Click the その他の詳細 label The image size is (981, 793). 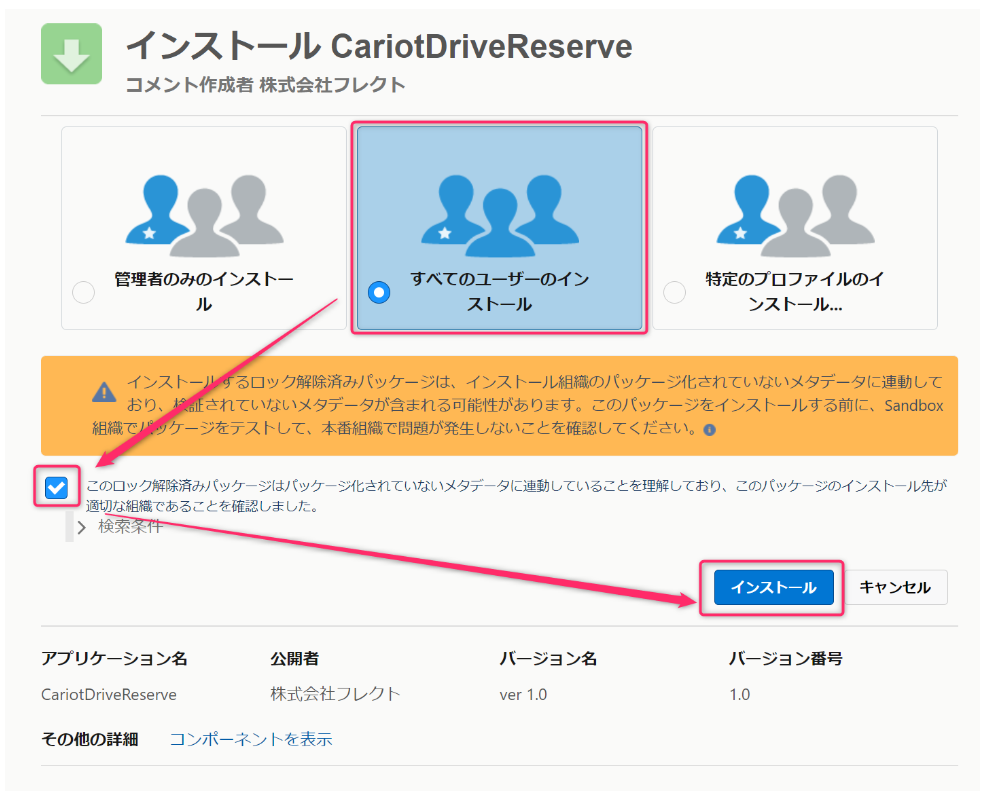coord(89,739)
